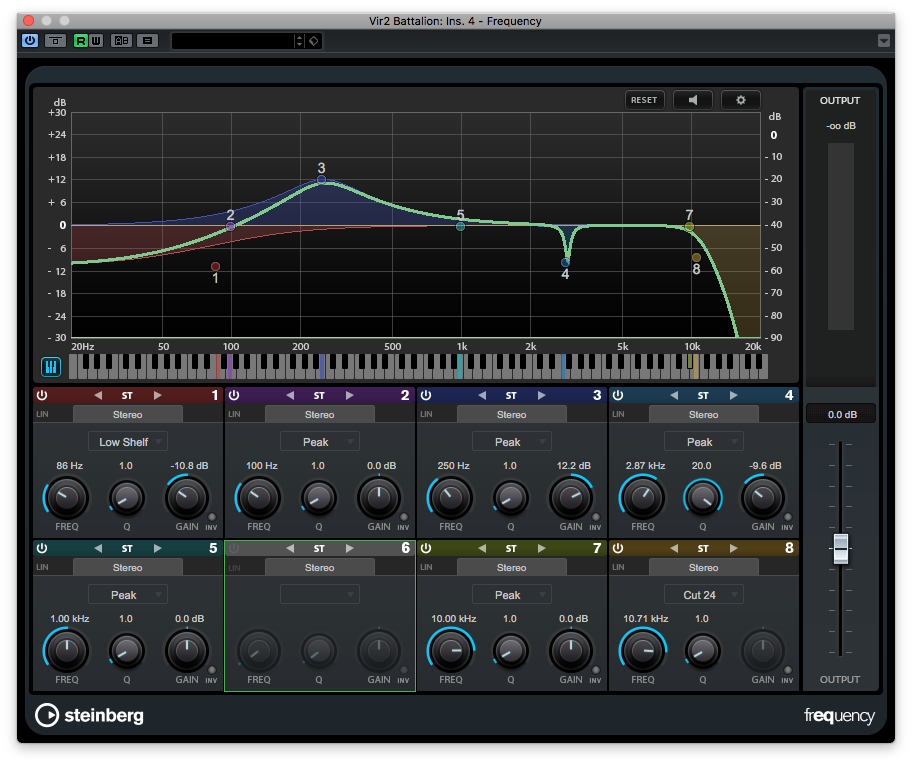Click band 1 red node in EQ graph

pyautogui.click(x=215, y=267)
